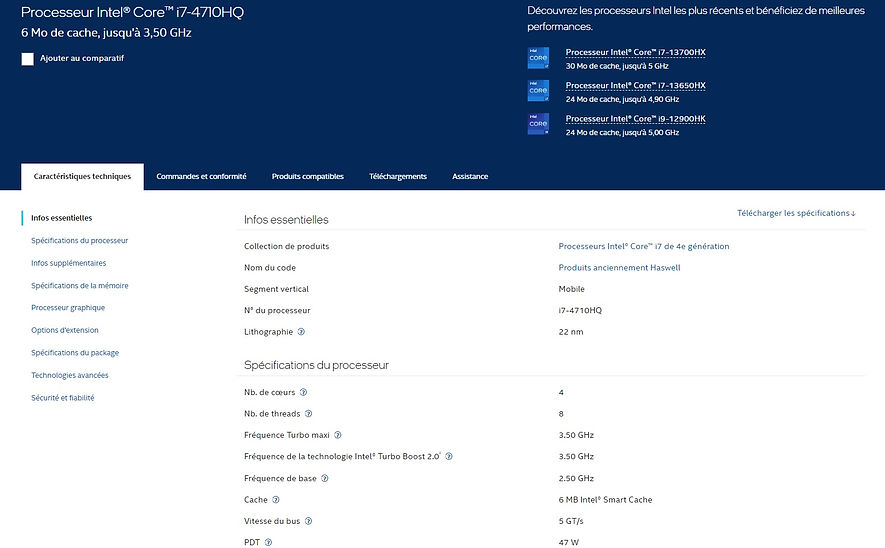Open Processeurs Intel Core i7 de 4e génération link
Screen dimensions: 885x548
(644, 247)
